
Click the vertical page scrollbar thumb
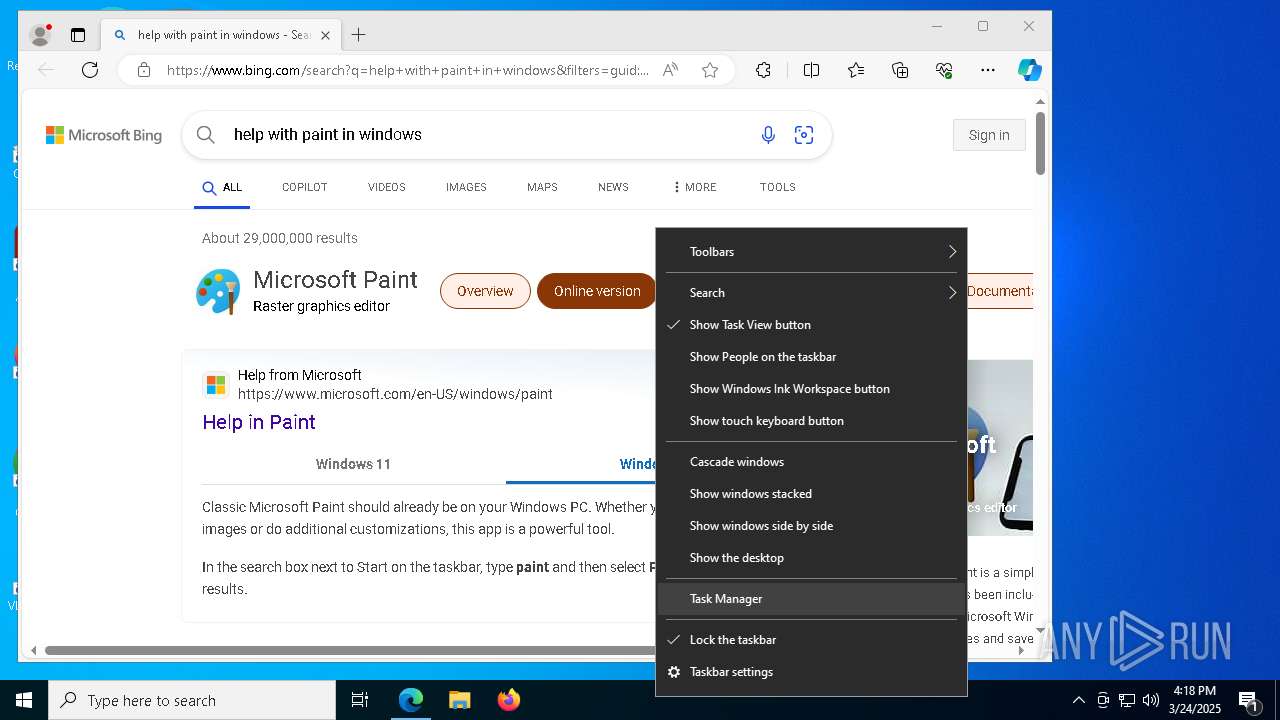click(x=1040, y=143)
